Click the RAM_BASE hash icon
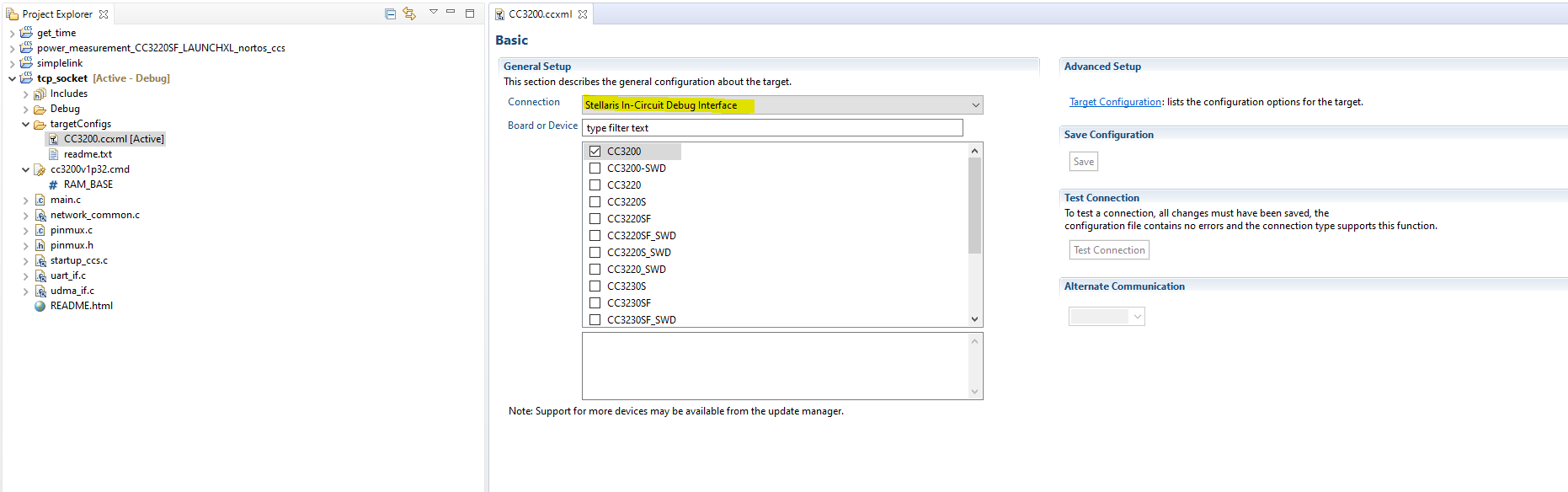1568x492 pixels. [x=53, y=184]
